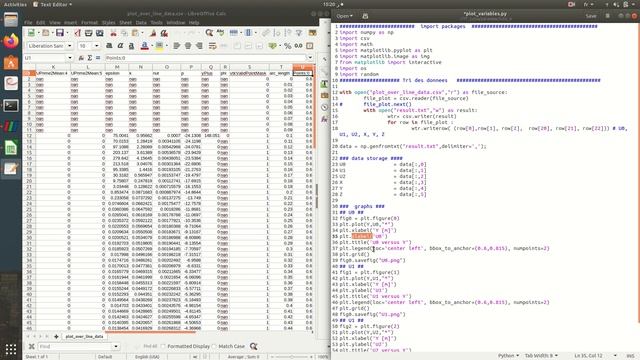Select the plot_over_line_data sheet tab
640x360 pixels.
pos(84,336)
